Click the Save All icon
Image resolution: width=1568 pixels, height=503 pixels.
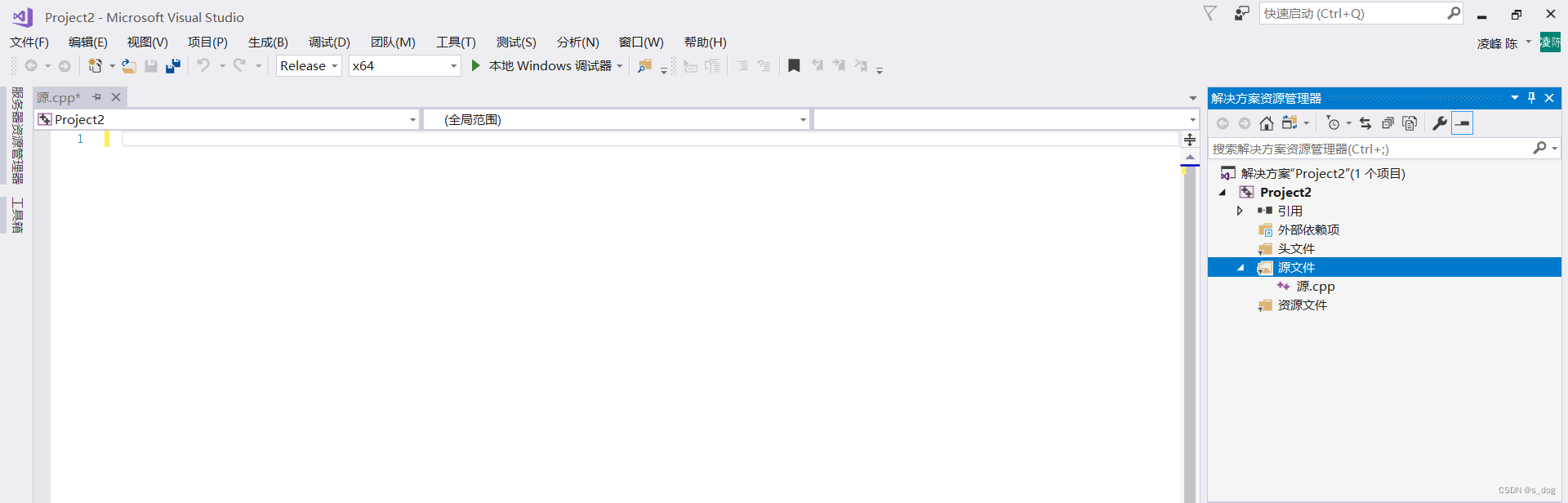point(173,65)
